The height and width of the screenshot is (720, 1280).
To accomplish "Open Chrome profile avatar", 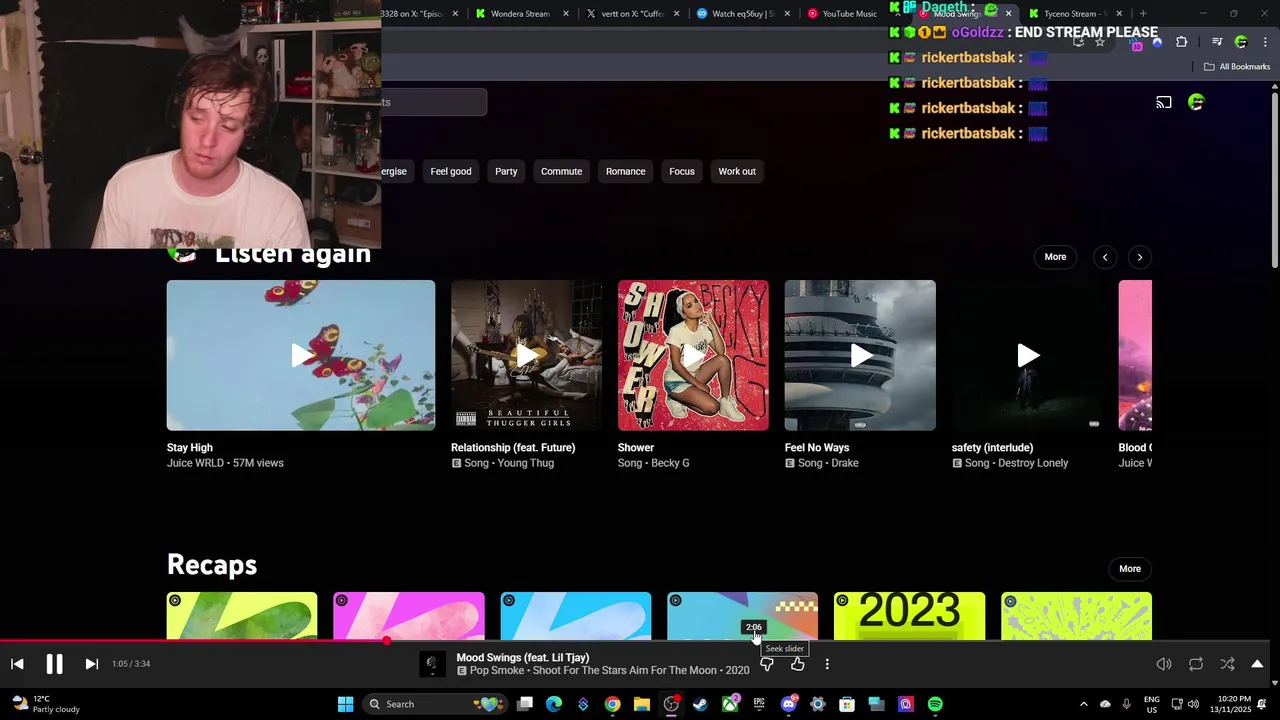I will tap(1241, 42).
